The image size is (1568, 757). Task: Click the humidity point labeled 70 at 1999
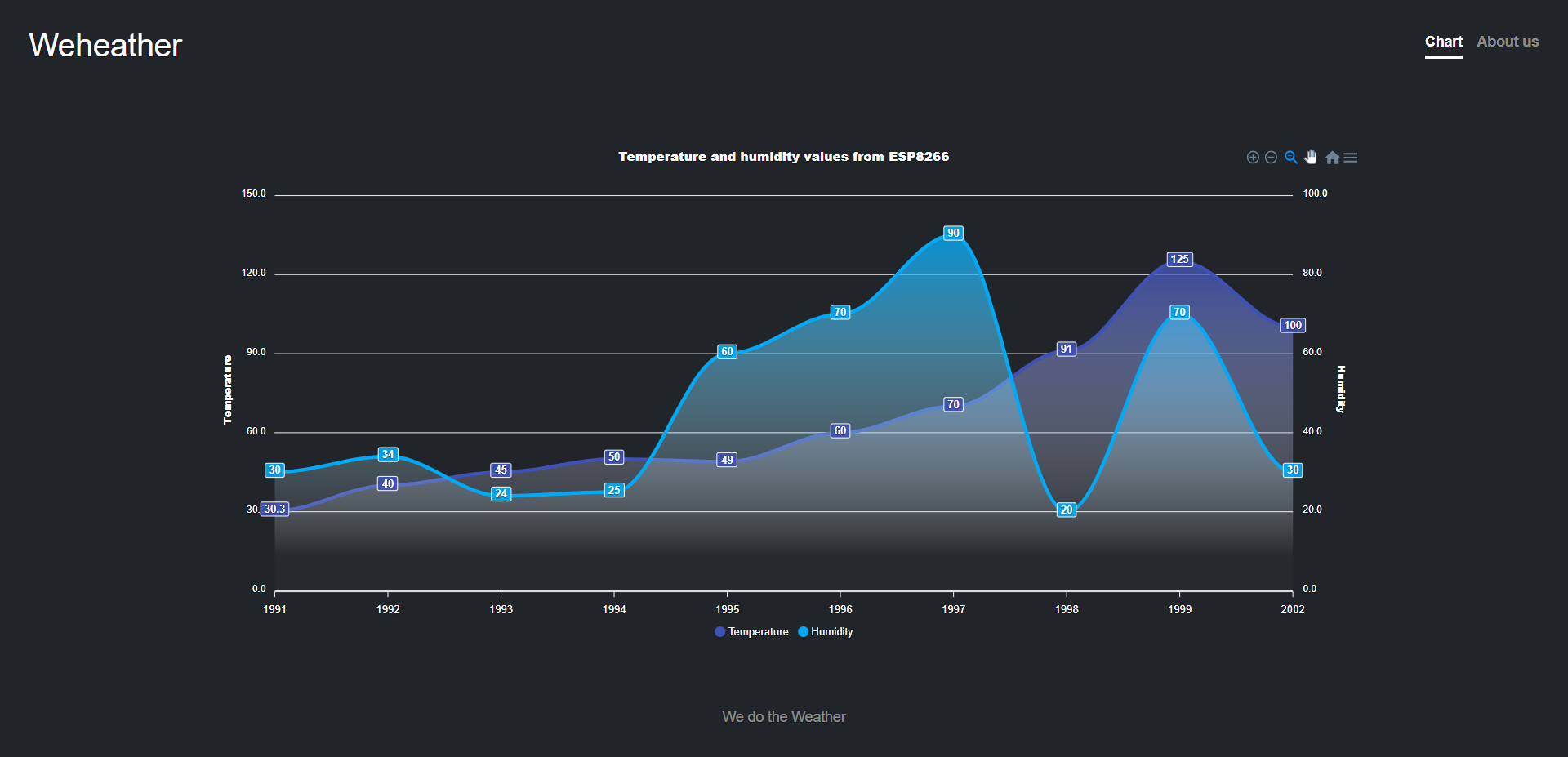[x=1179, y=313]
